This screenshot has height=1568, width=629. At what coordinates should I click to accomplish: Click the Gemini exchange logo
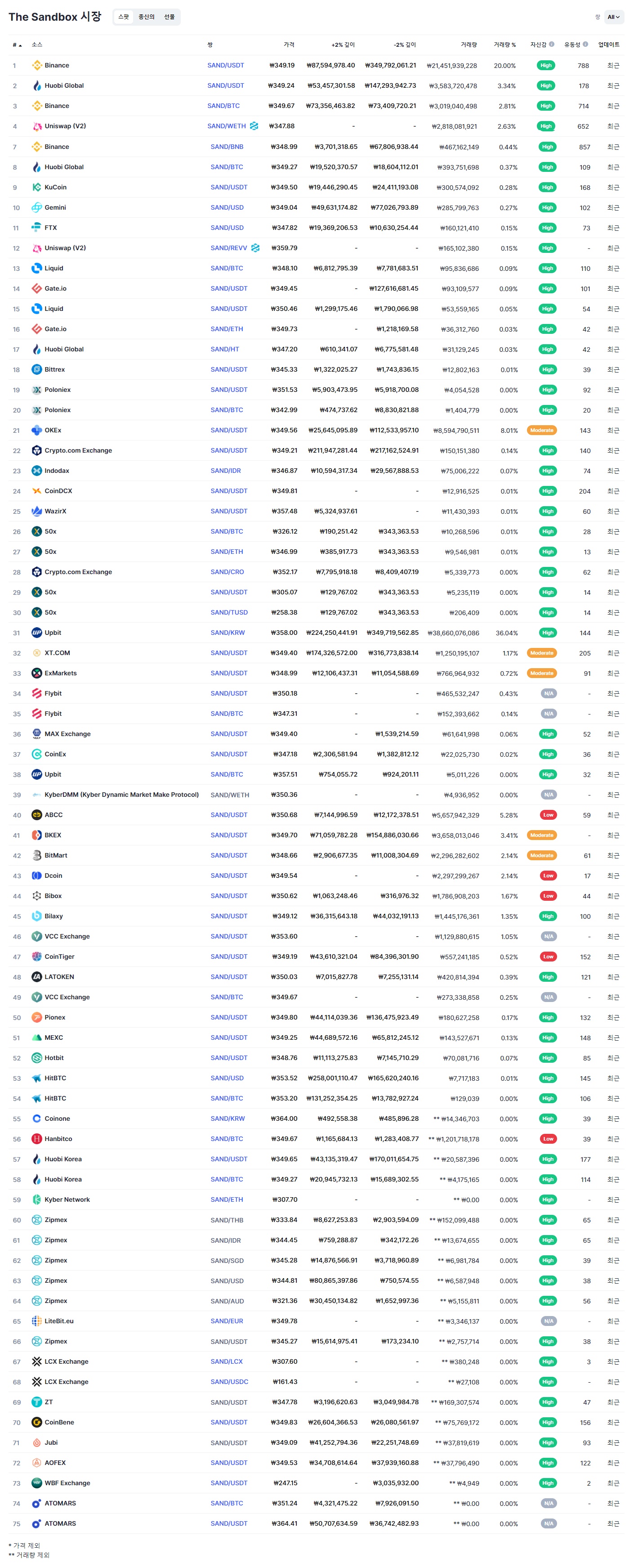36,207
